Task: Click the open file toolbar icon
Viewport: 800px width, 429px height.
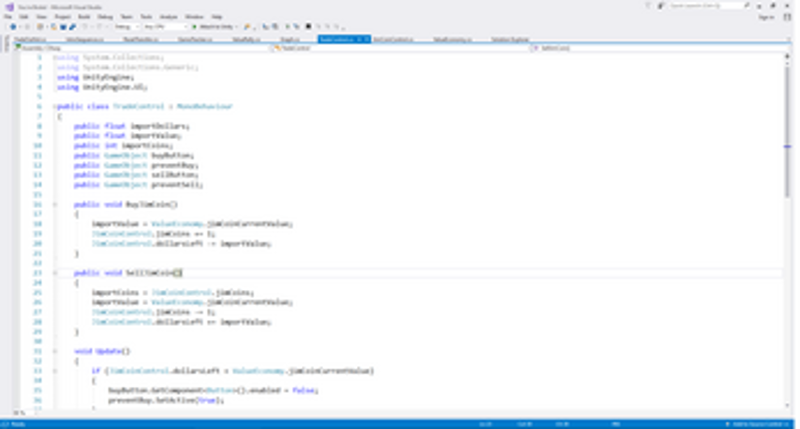Action: [x=54, y=27]
